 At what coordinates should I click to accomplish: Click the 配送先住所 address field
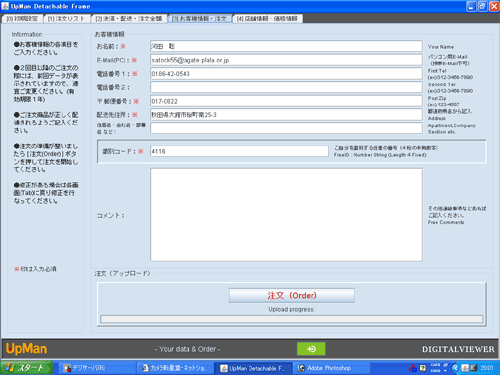tap(286, 115)
